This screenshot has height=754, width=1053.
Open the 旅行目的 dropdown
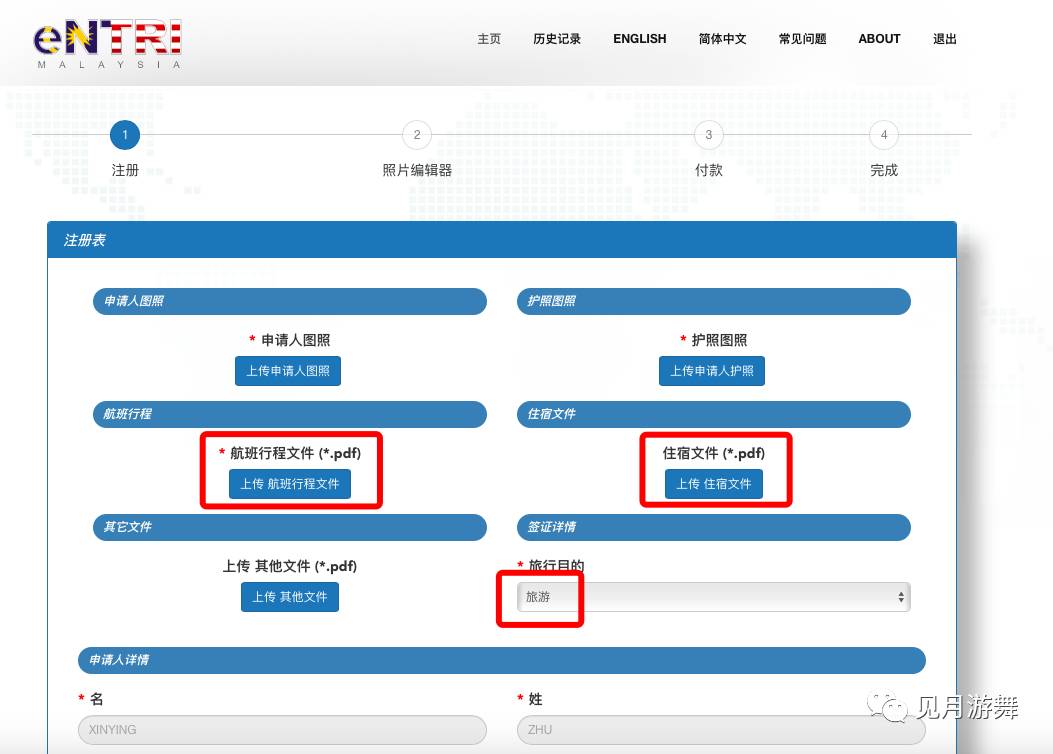[712, 596]
